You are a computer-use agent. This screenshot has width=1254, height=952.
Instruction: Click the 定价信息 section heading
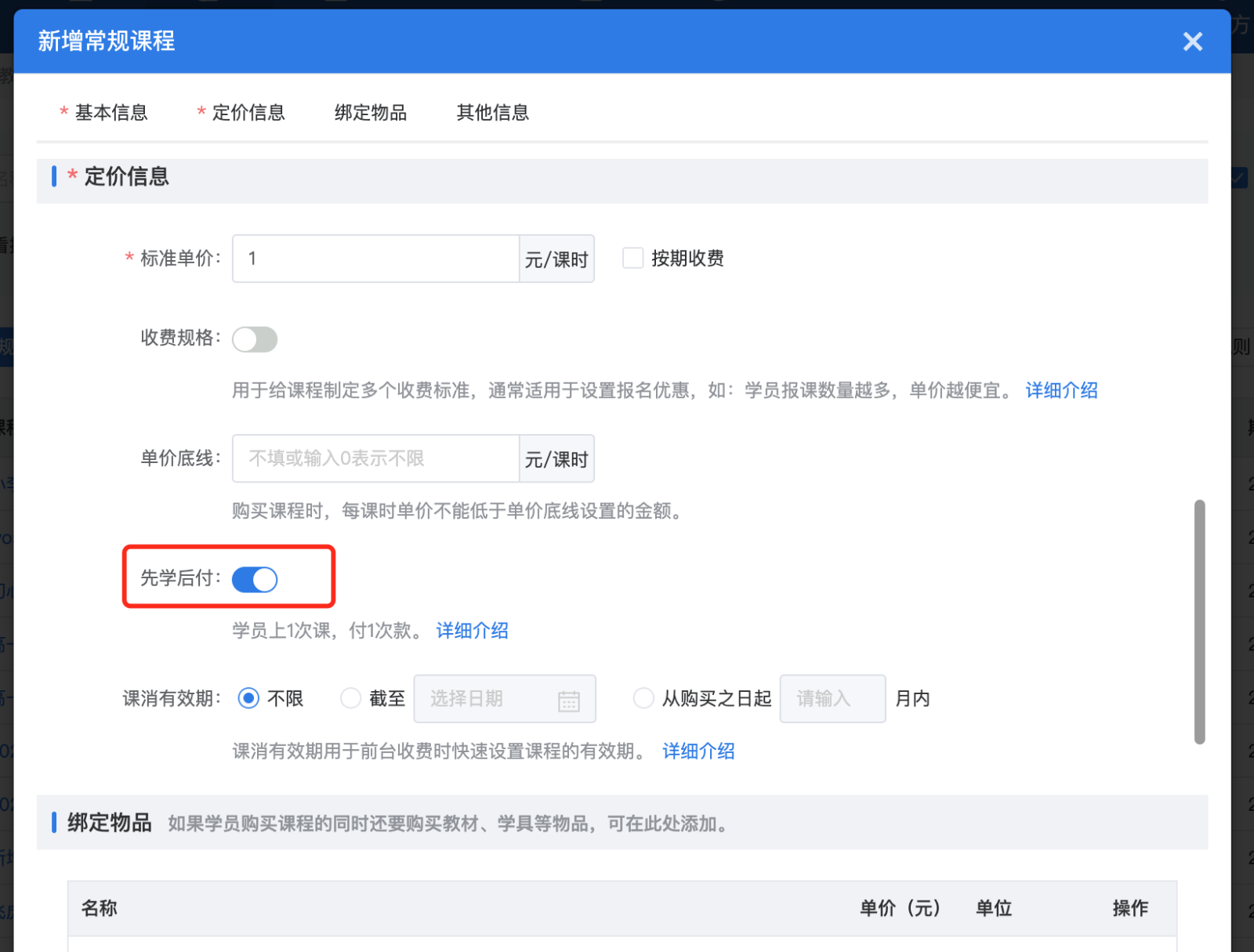pyautogui.click(x=126, y=176)
